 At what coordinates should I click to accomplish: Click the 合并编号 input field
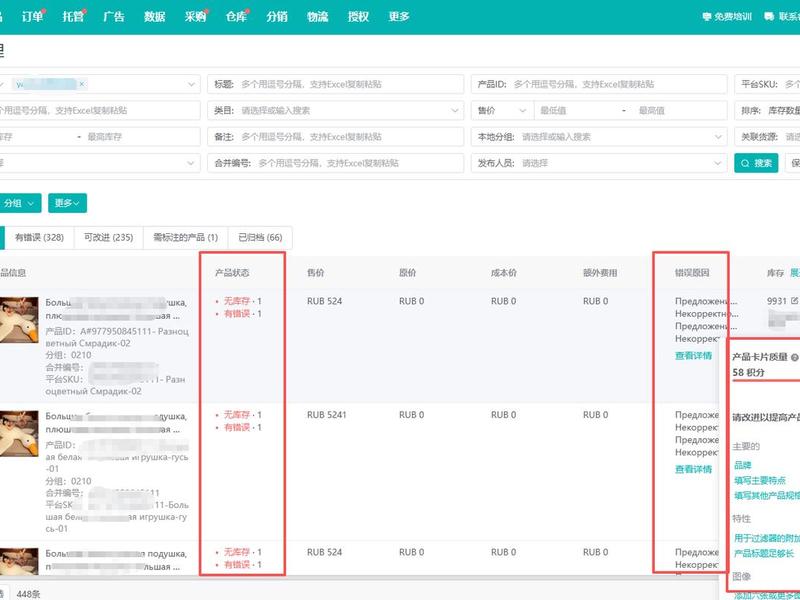point(335,163)
